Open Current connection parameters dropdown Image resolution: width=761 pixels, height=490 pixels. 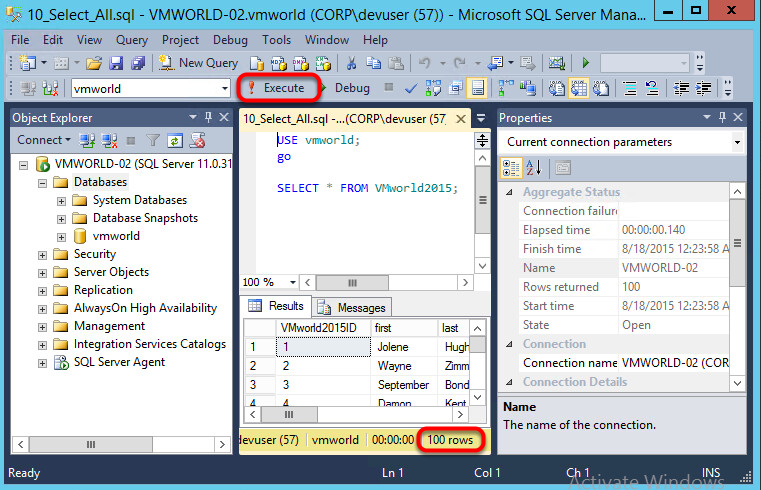[737, 142]
